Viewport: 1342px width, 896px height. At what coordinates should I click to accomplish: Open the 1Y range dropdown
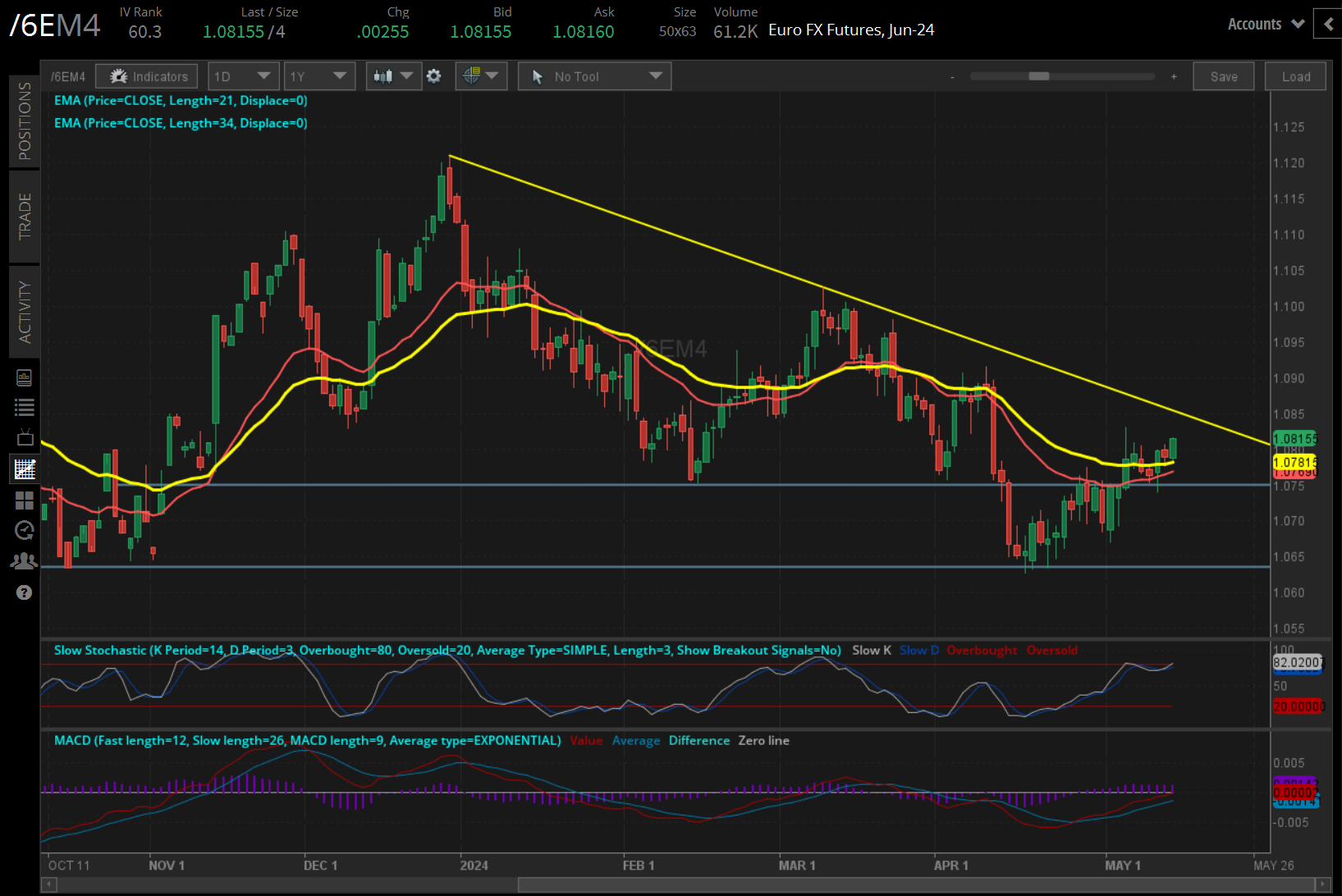pyautogui.click(x=318, y=76)
